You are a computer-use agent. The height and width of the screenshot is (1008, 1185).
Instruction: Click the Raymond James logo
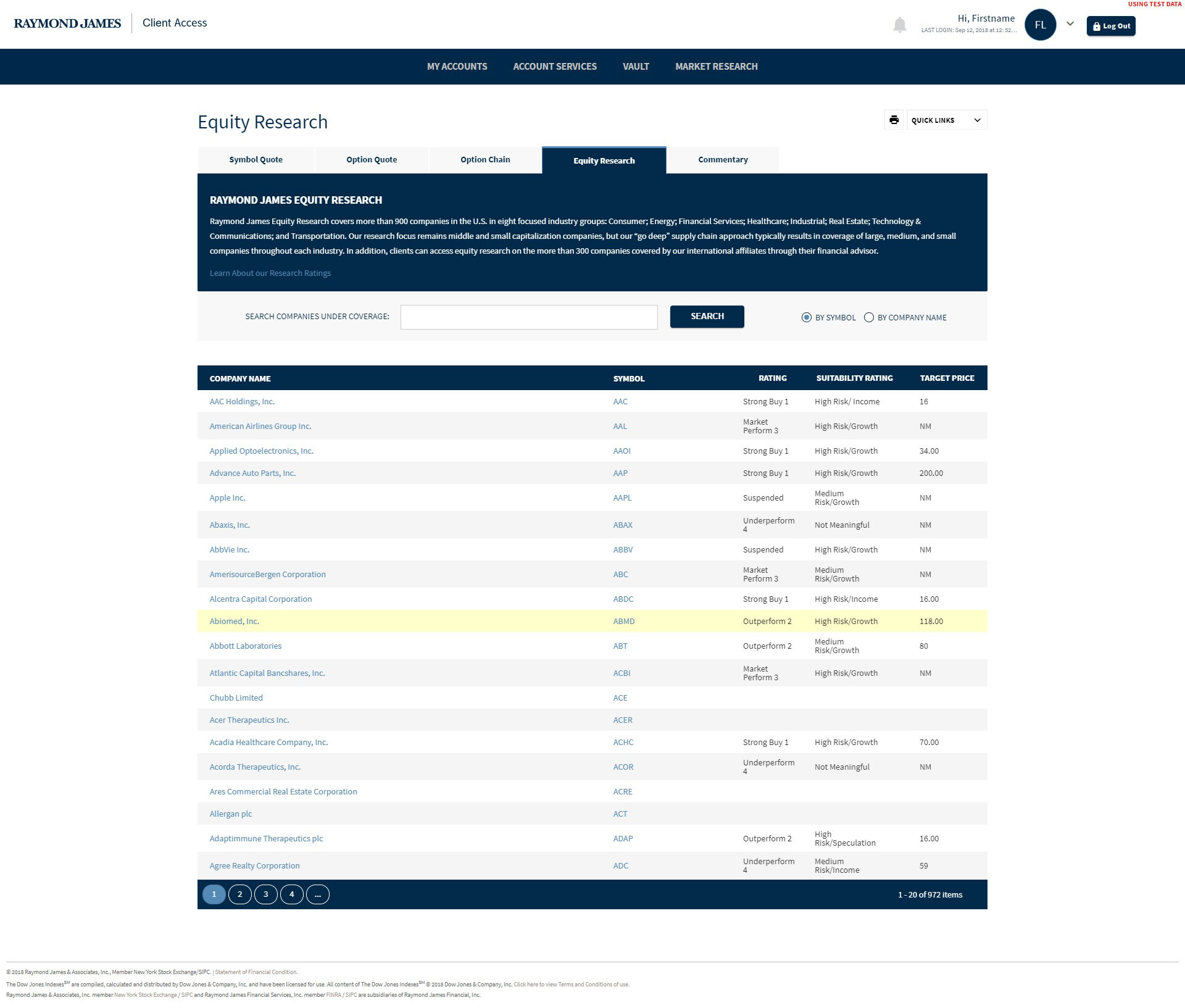(x=67, y=23)
